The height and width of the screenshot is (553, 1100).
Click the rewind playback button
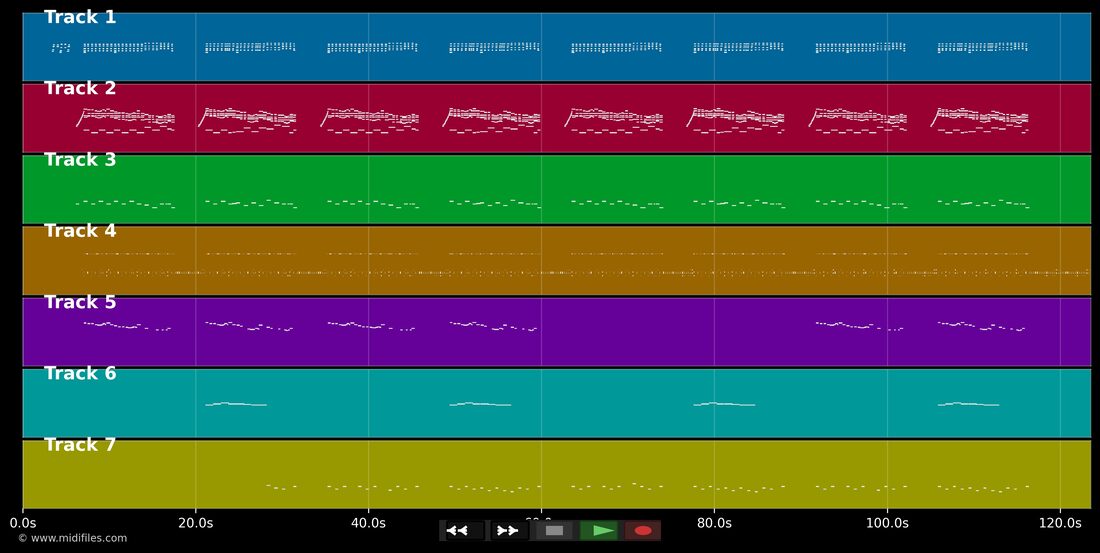pyautogui.click(x=463, y=531)
